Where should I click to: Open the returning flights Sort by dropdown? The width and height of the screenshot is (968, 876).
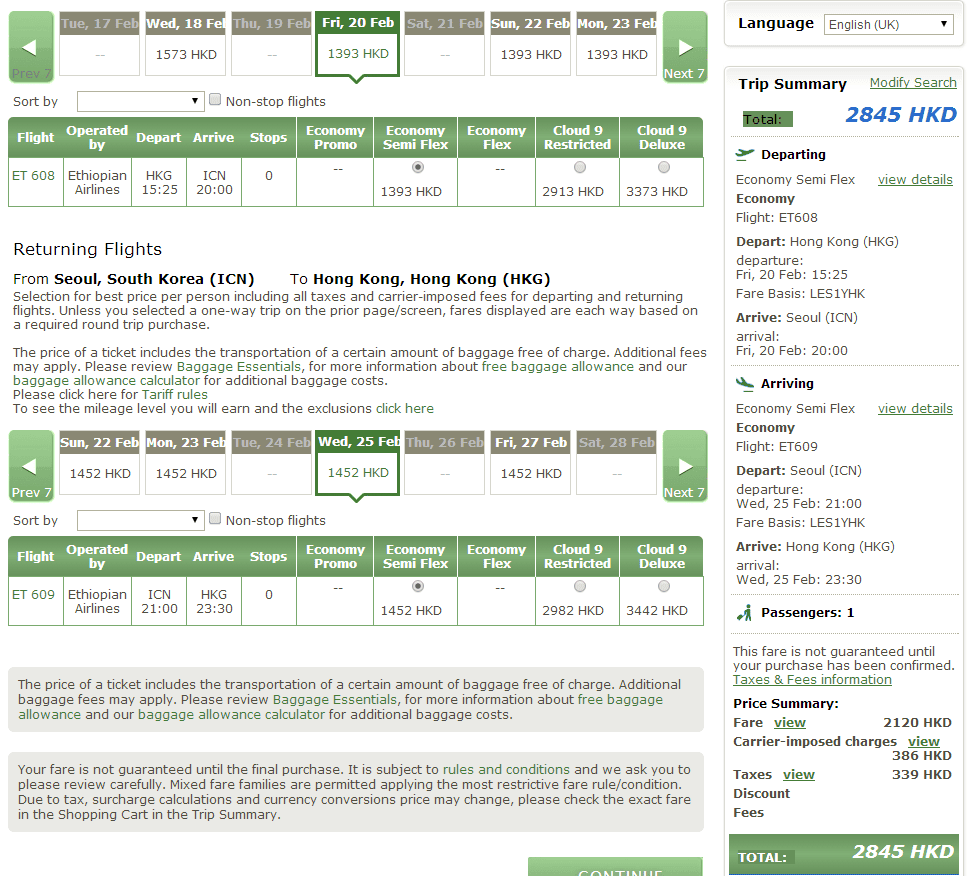click(x=141, y=520)
